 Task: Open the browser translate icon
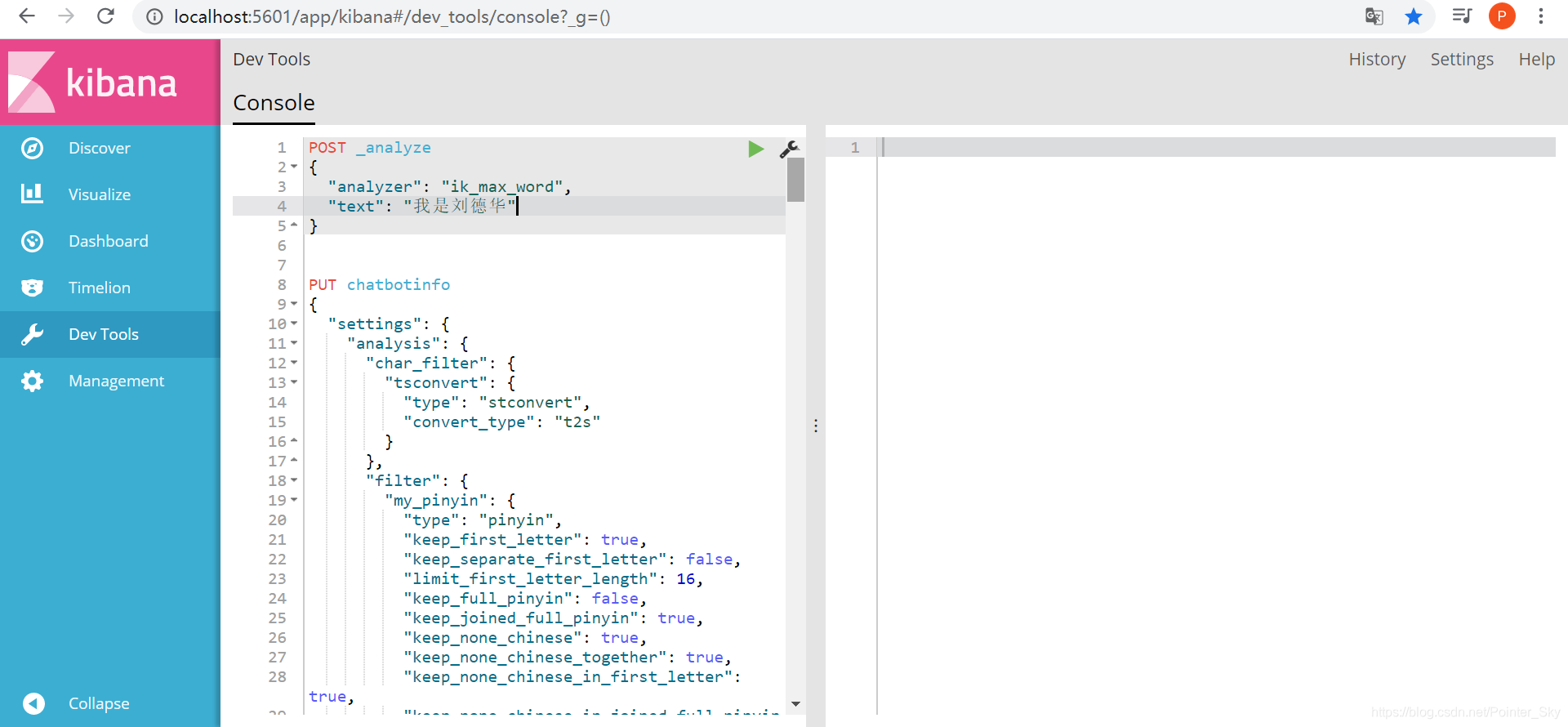point(1374,16)
